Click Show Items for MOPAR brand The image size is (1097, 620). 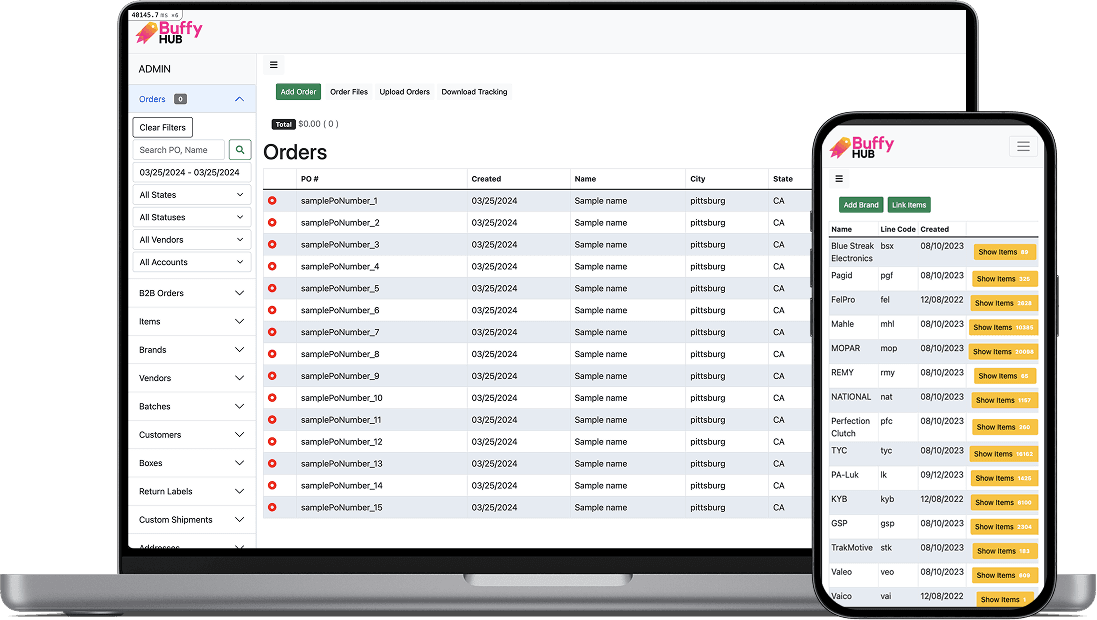click(1003, 352)
